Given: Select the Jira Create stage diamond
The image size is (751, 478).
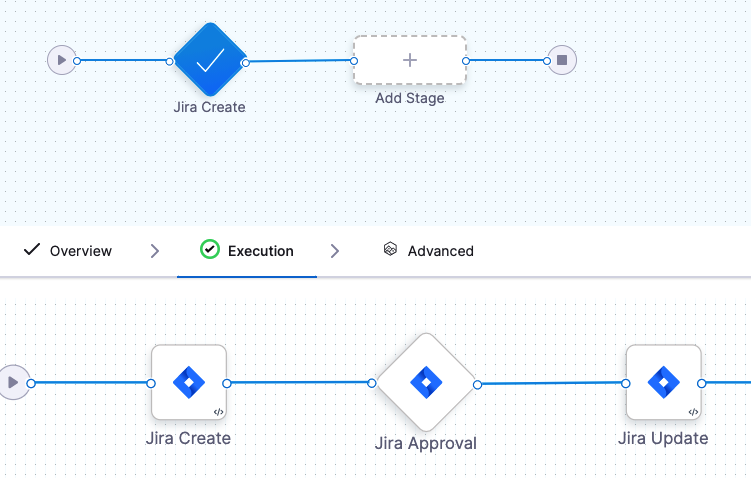Looking at the screenshot, I should click(x=209, y=61).
